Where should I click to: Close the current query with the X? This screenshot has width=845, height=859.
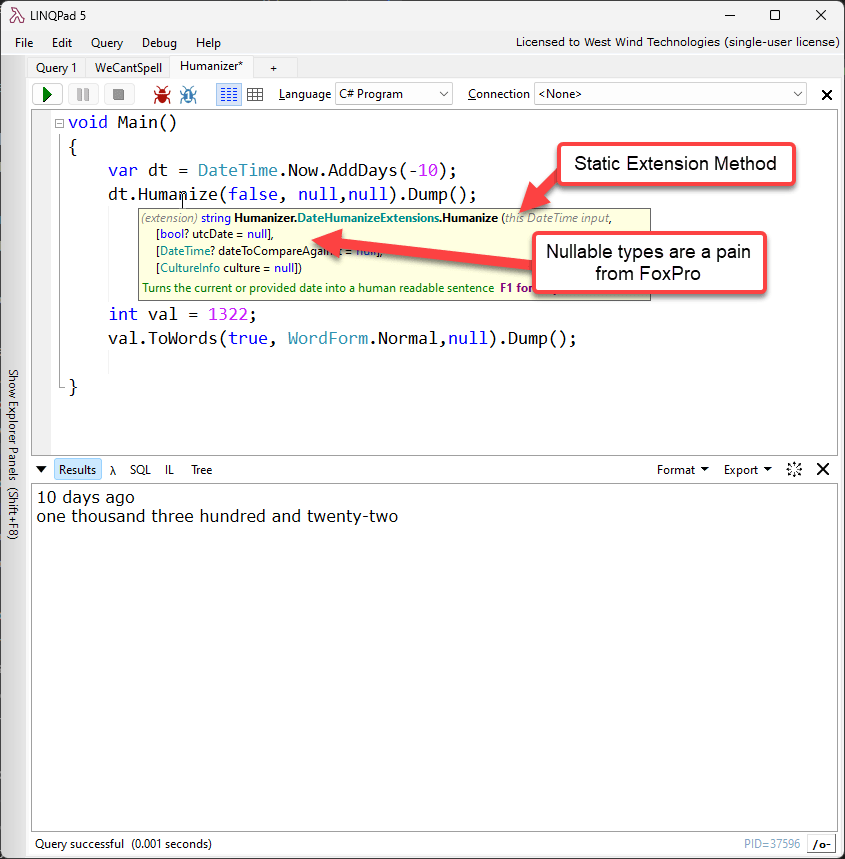pos(827,95)
